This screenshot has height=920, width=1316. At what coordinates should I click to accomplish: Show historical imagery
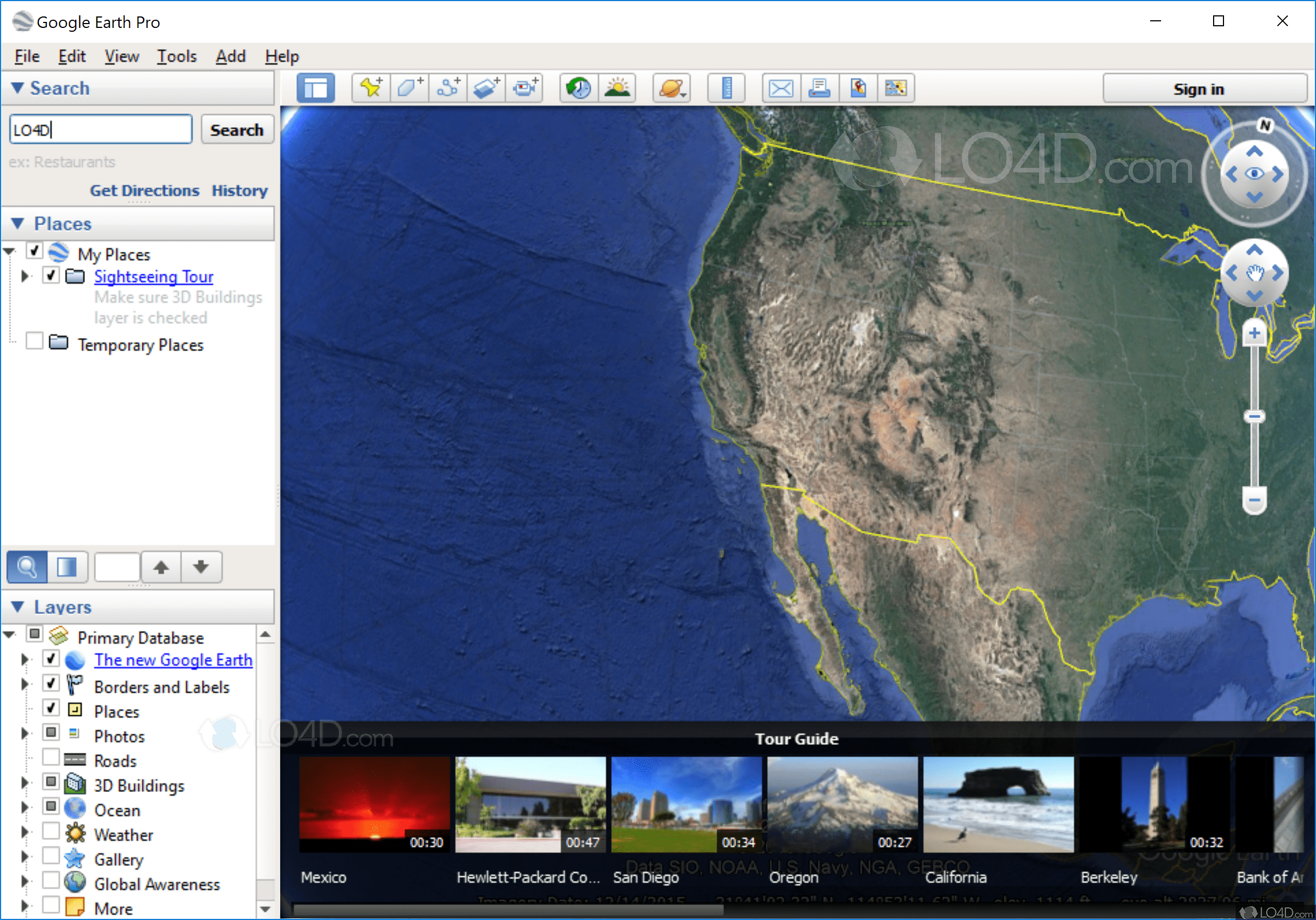578,87
